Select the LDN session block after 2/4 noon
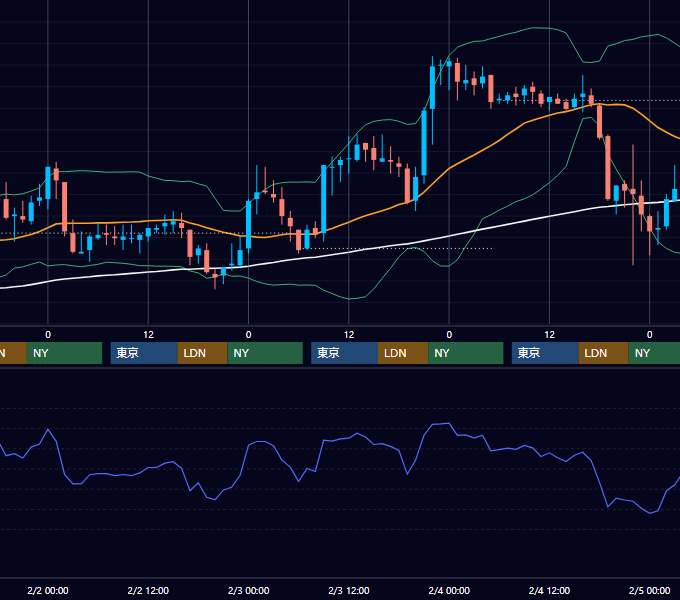This screenshot has height=600, width=680. 604,353
